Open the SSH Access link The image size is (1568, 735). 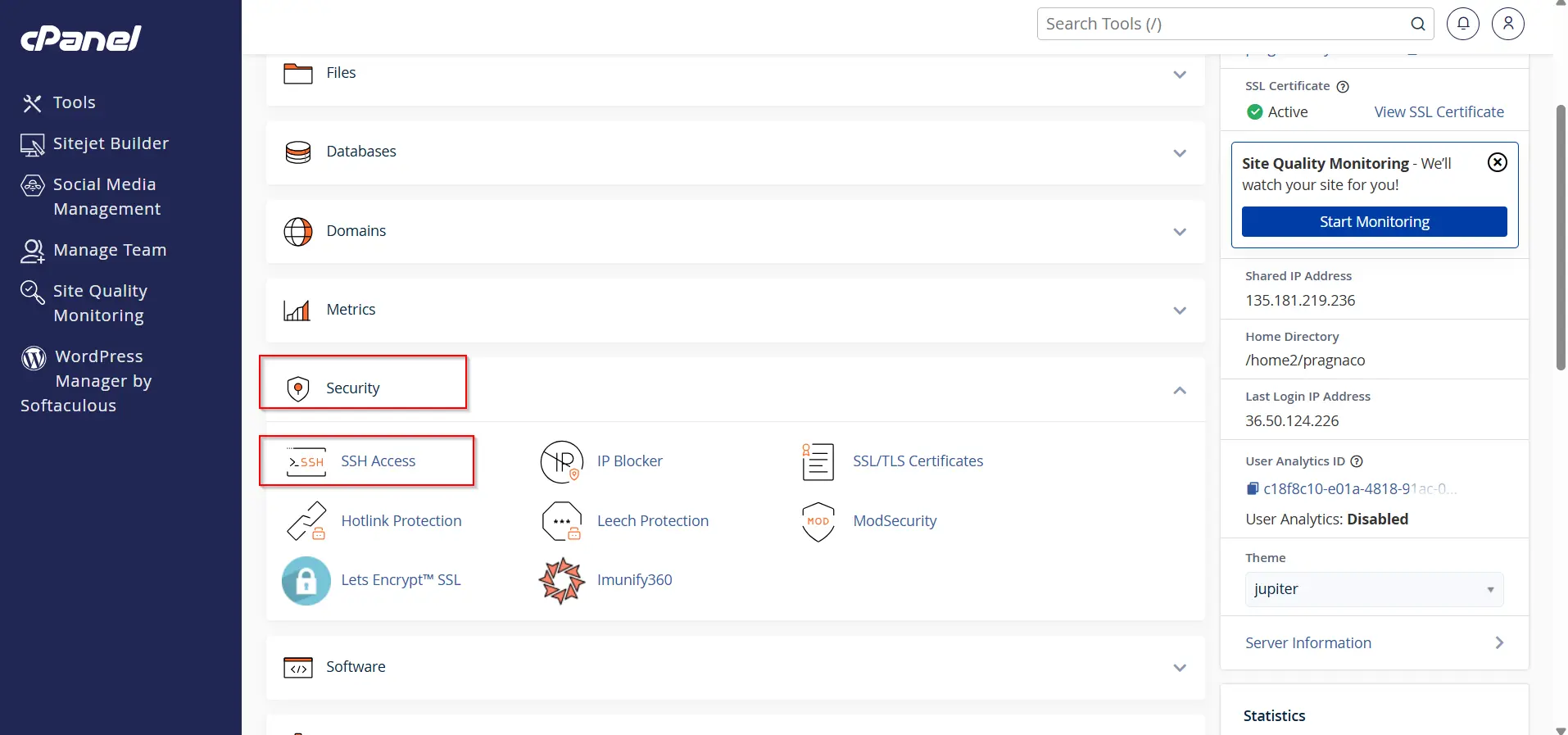point(378,461)
